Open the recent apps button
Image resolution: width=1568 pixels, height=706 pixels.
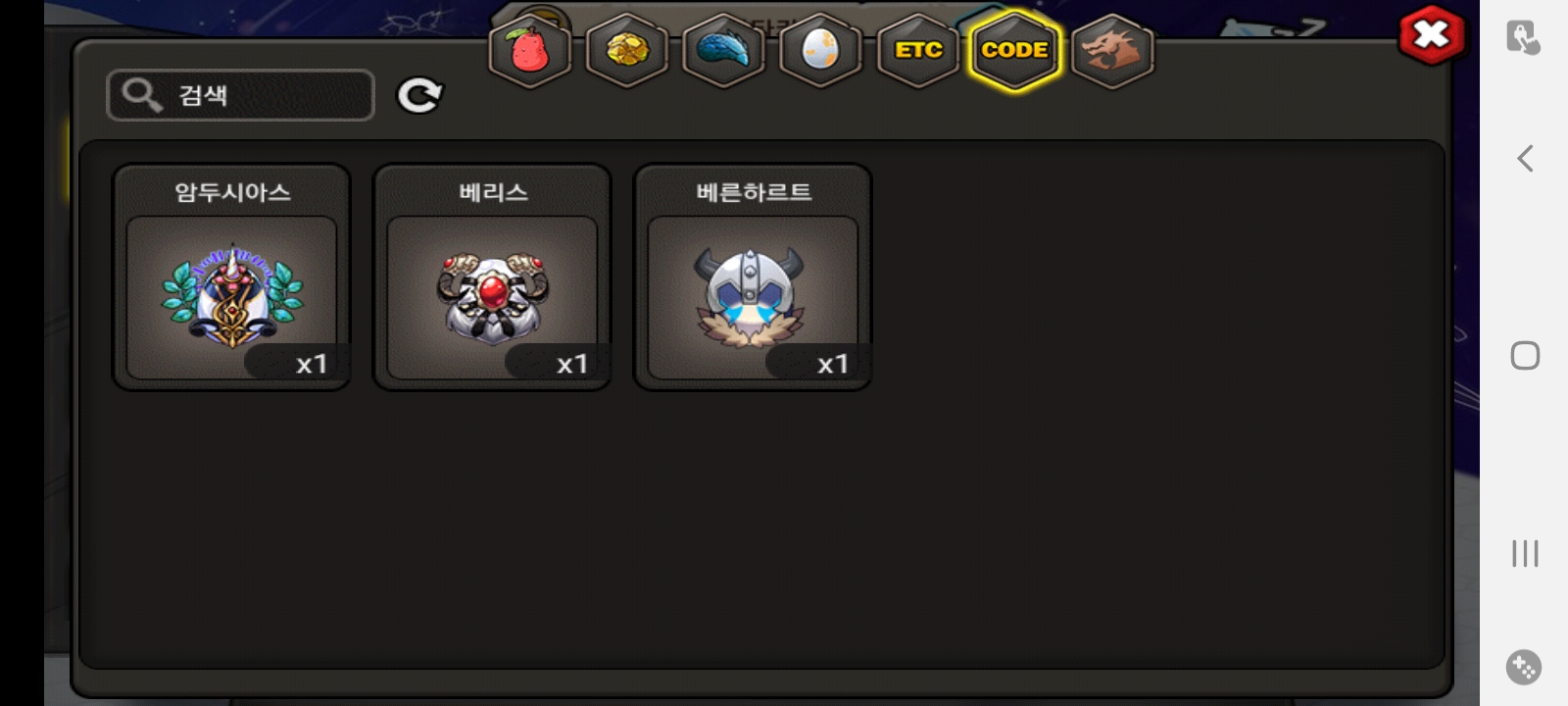pyautogui.click(x=1525, y=553)
